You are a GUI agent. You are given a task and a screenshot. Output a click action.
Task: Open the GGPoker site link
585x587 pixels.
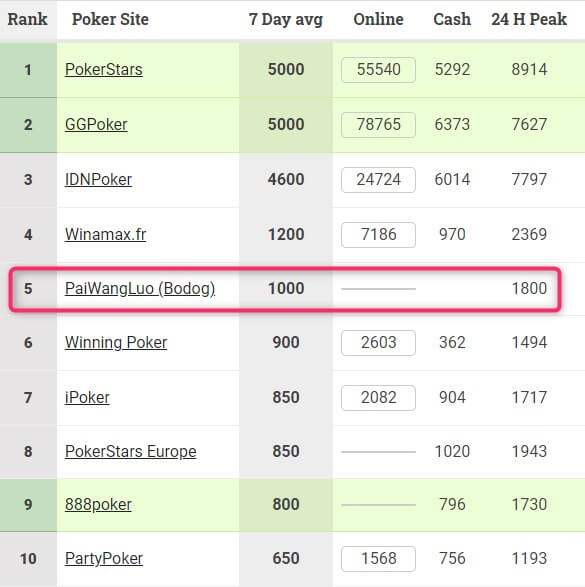coord(96,125)
